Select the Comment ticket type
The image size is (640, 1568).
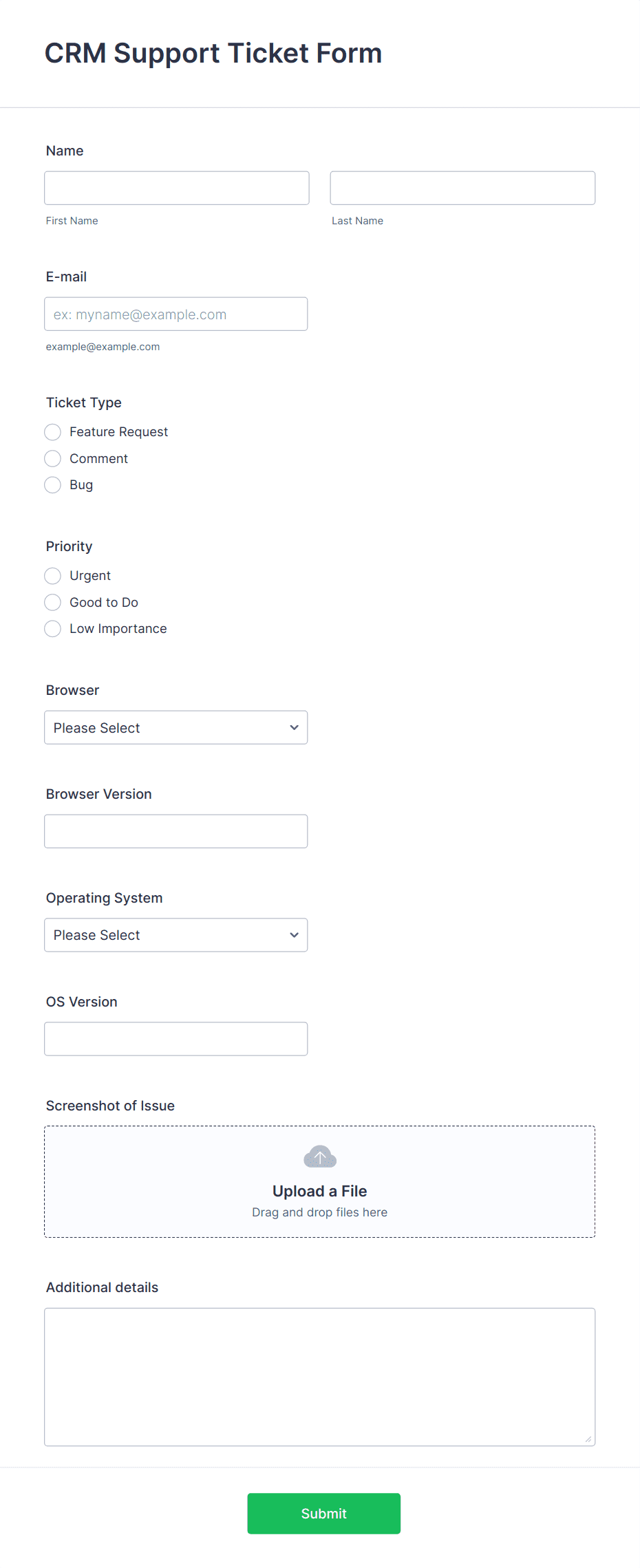52,458
